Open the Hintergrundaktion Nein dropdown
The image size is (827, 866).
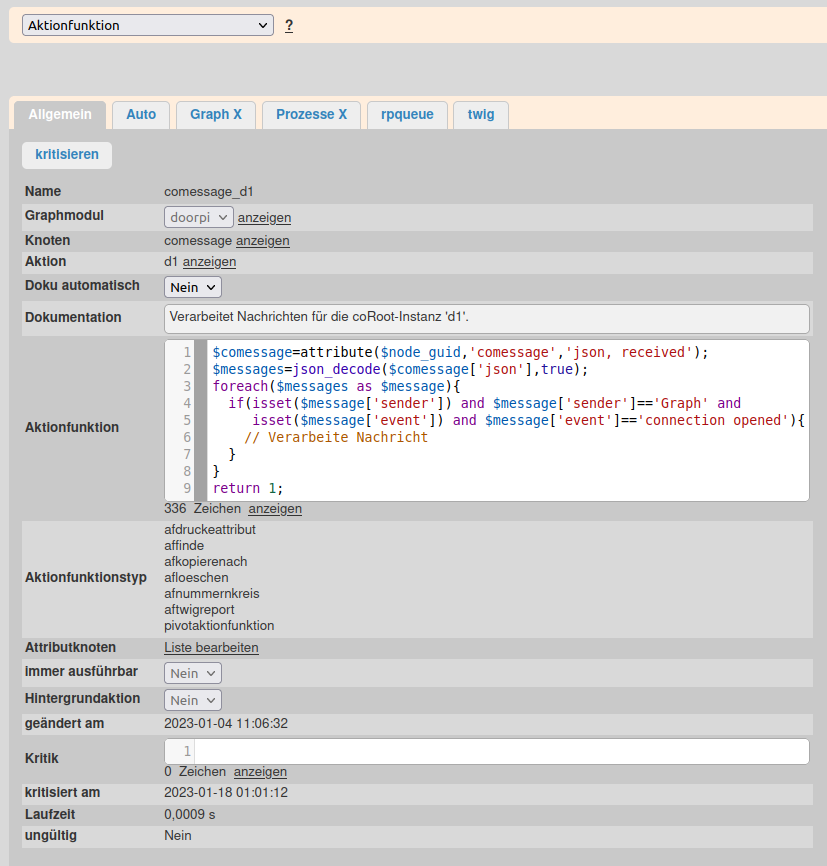193,700
